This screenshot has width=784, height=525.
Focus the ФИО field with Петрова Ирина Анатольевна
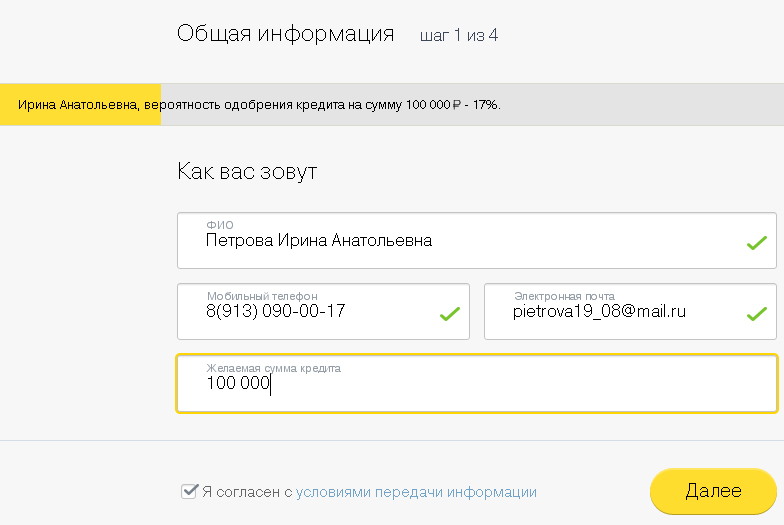pos(450,241)
